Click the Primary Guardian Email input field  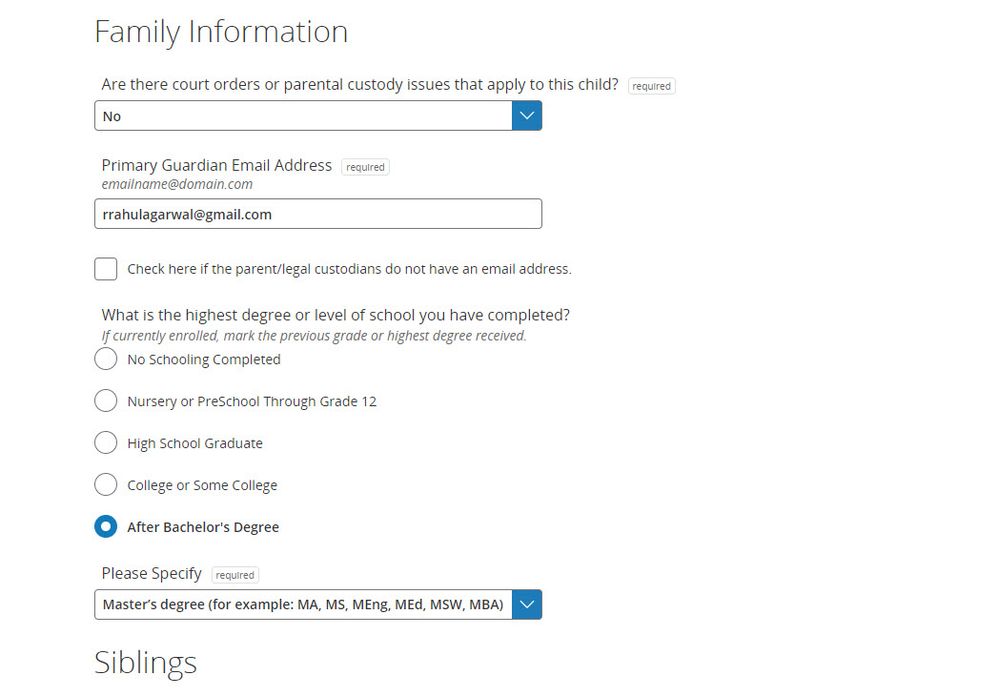pyautogui.click(x=318, y=214)
